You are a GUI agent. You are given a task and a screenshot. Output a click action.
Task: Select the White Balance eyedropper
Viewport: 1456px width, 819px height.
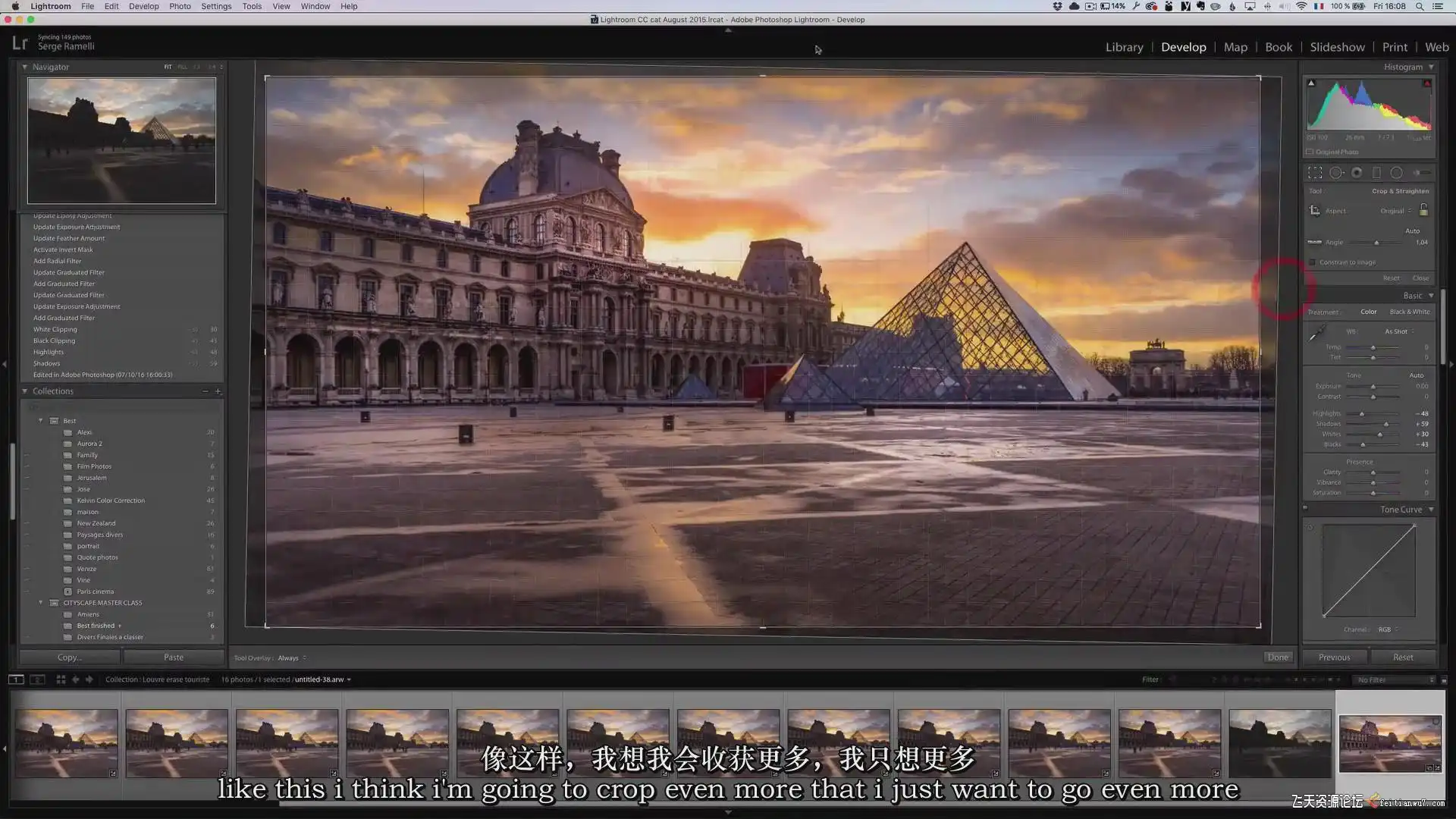(1317, 333)
